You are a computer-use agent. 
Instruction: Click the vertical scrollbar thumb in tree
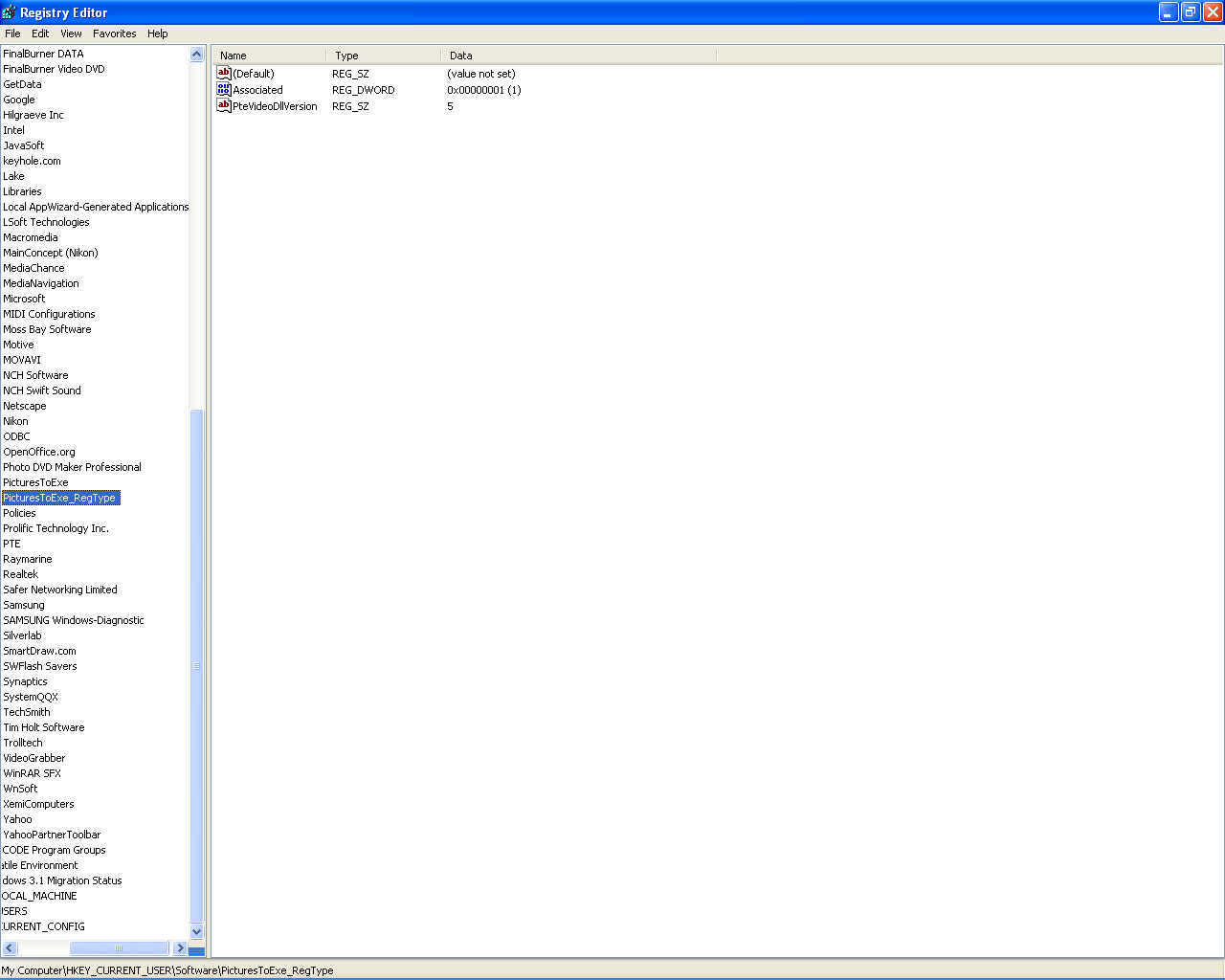[x=197, y=665]
